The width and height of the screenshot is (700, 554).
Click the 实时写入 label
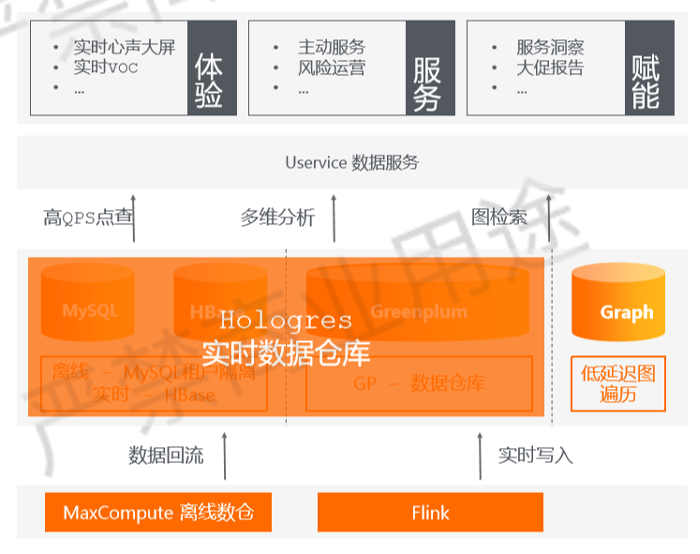(535, 455)
